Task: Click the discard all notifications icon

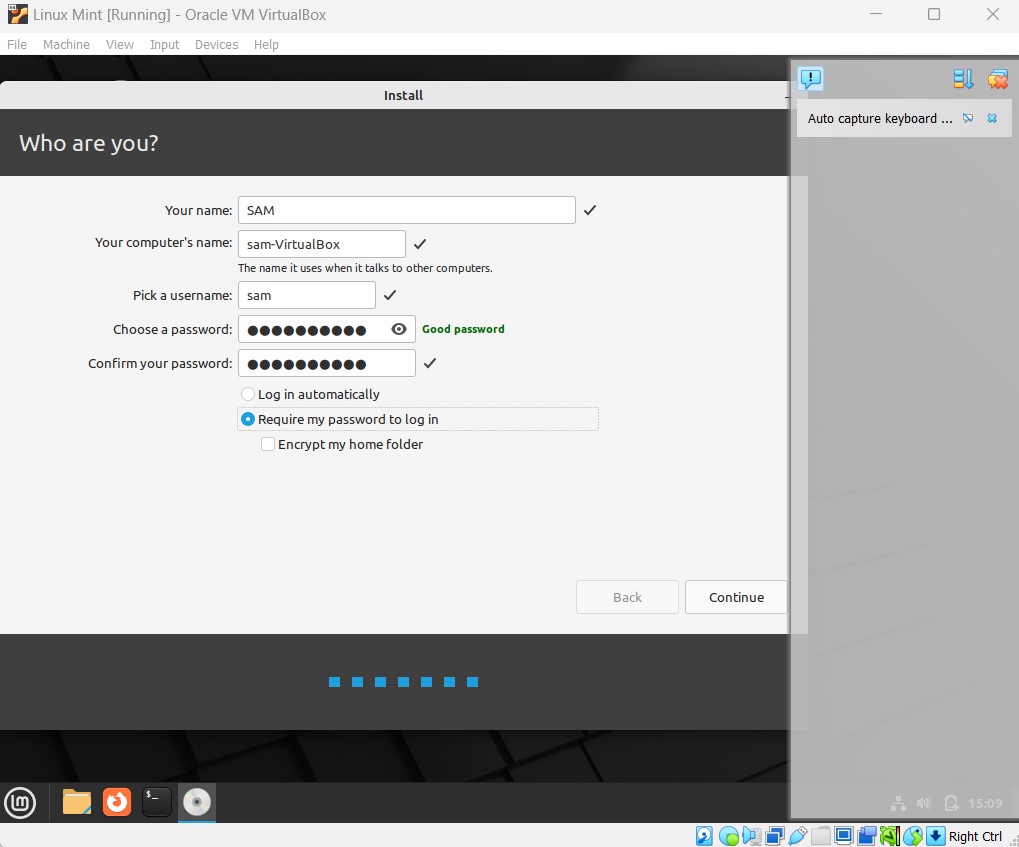Action: (997, 79)
